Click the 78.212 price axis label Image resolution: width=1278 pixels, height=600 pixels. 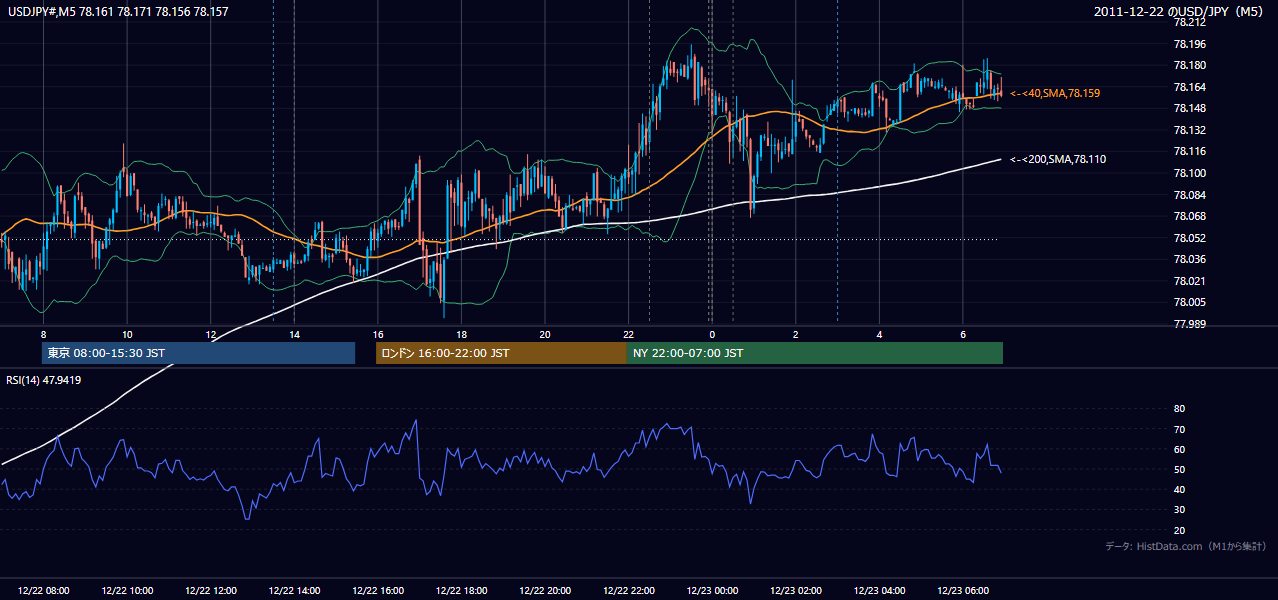[1190, 22]
